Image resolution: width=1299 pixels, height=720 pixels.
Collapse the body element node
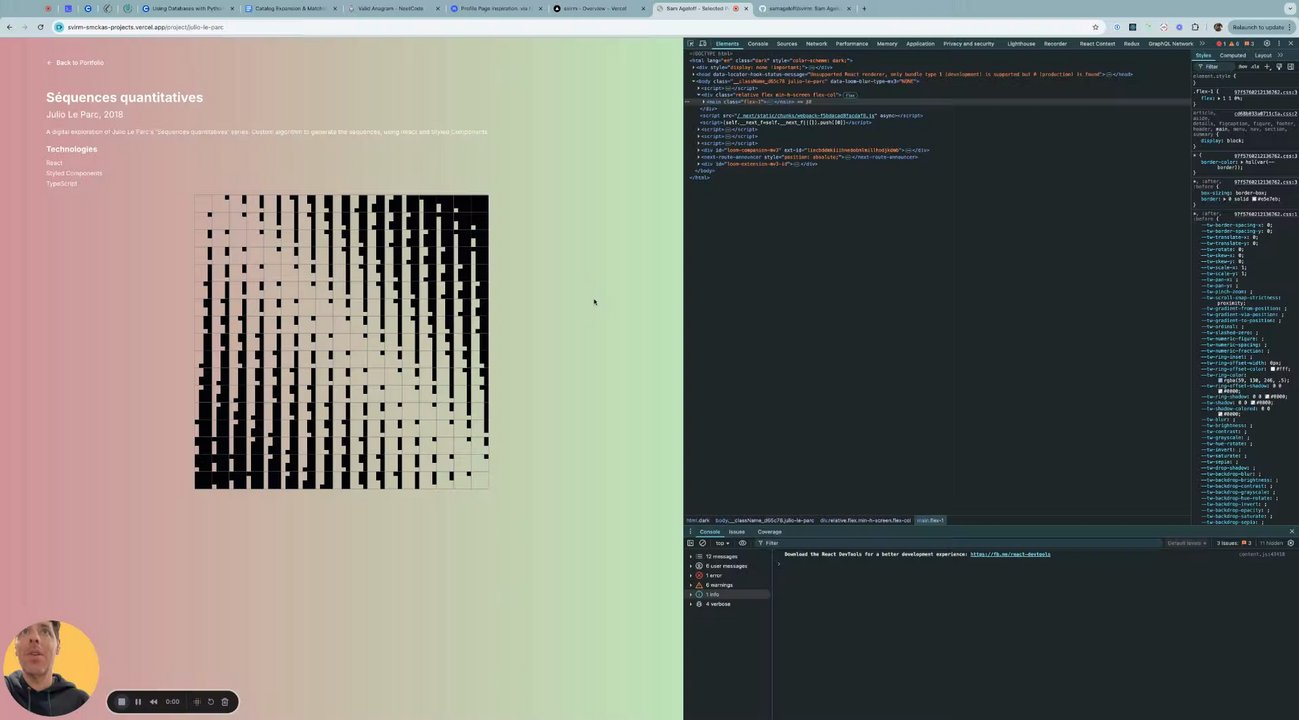coord(694,81)
